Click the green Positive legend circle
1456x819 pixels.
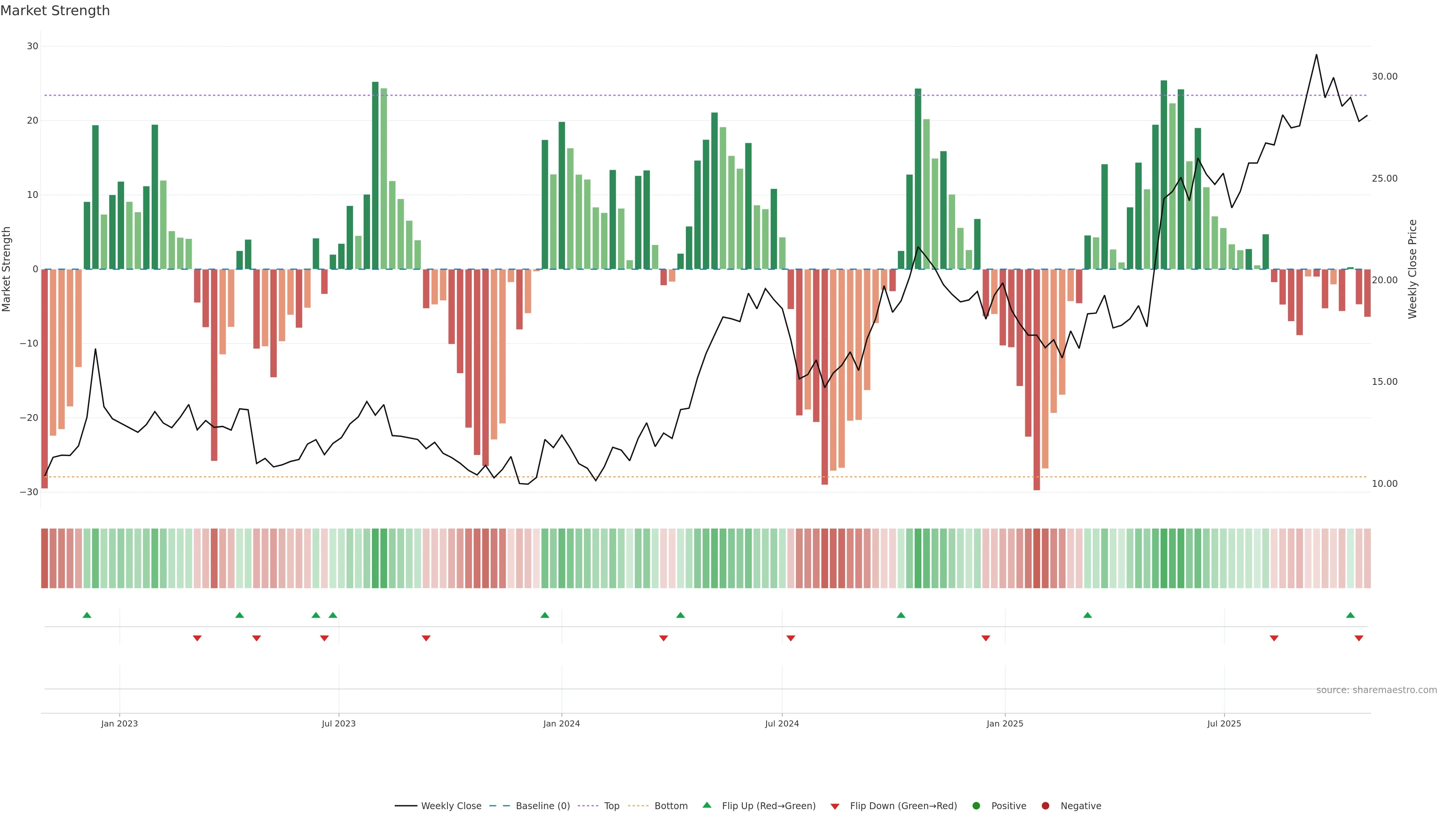[976, 806]
